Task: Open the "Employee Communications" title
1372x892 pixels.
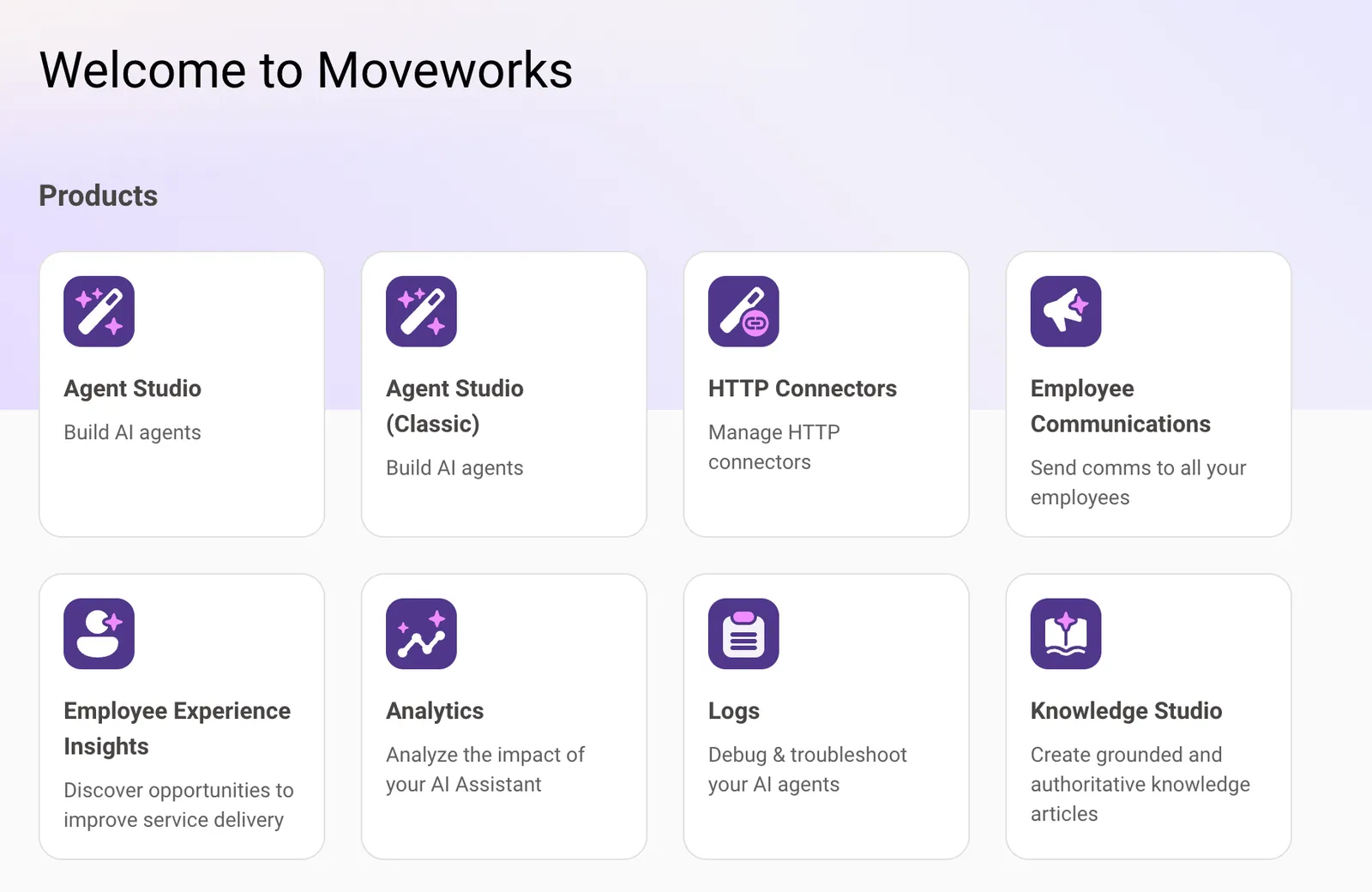Action: click(x=1121, y=407)
